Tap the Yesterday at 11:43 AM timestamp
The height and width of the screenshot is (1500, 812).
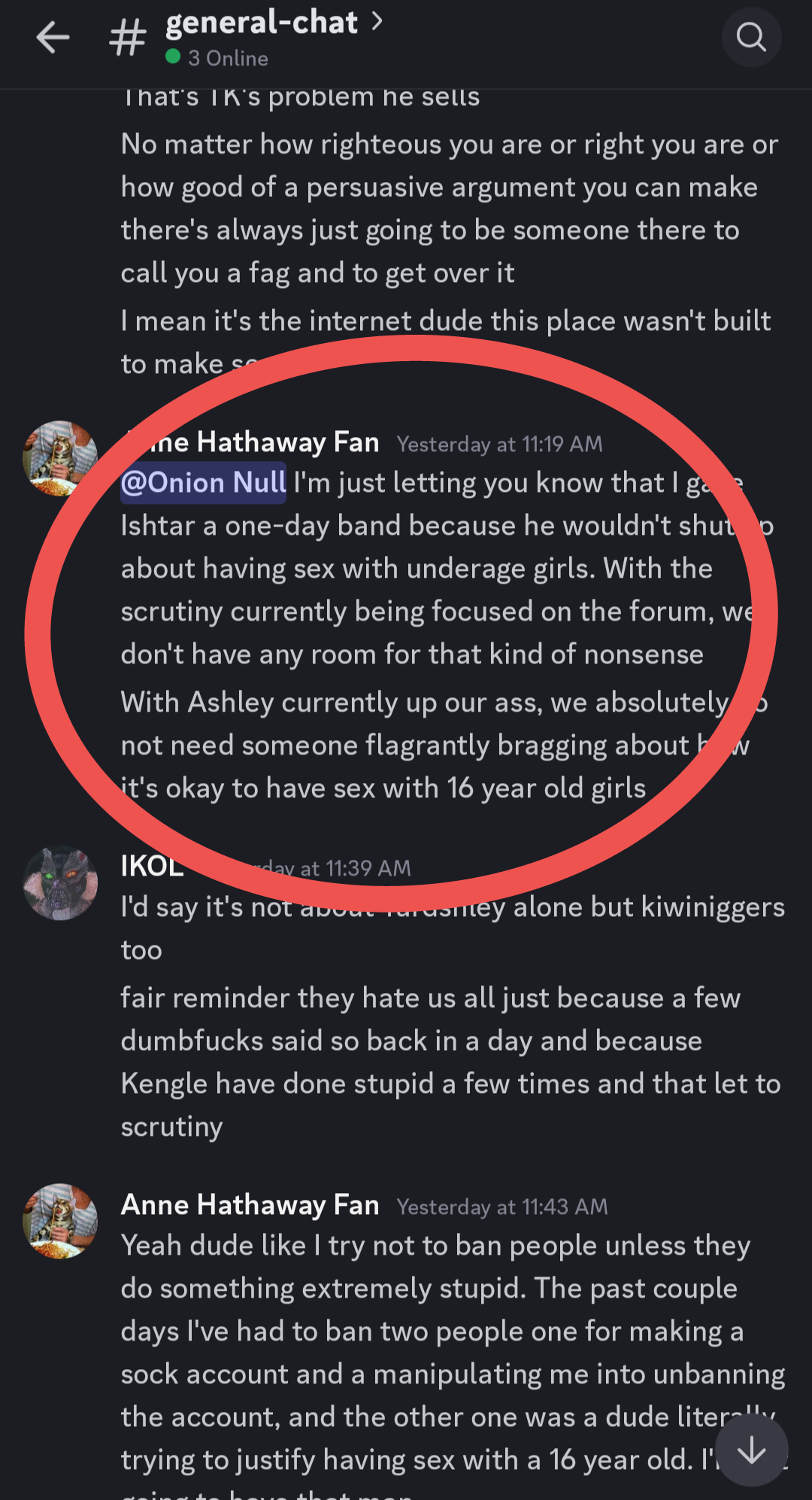pyautogui.click(x=502, y=1207)
